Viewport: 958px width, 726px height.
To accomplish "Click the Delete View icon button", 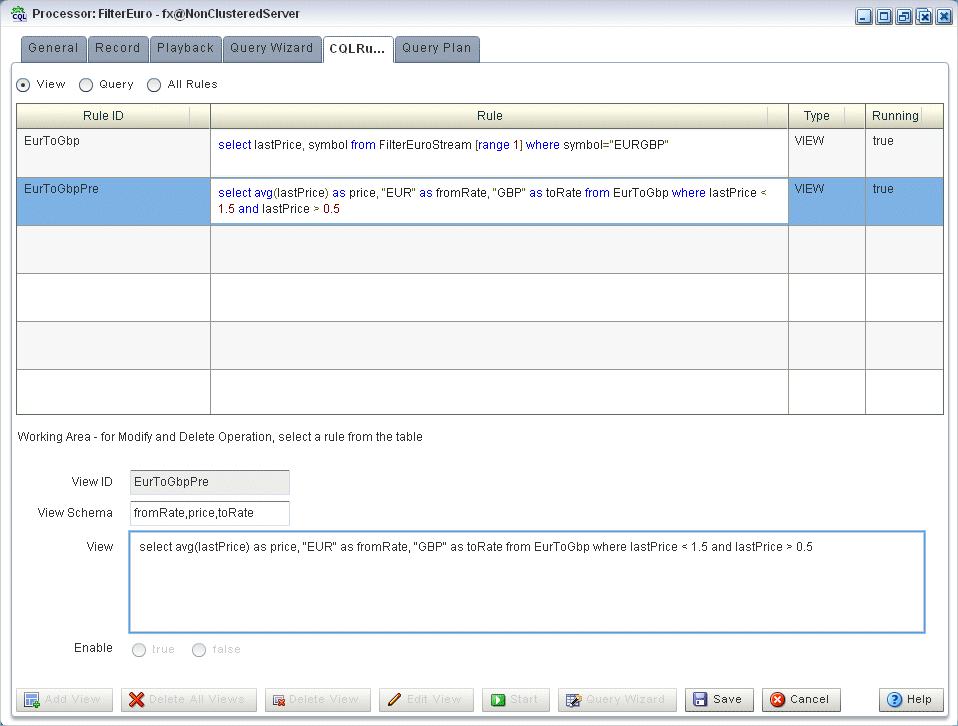I will tap(279, 700).
